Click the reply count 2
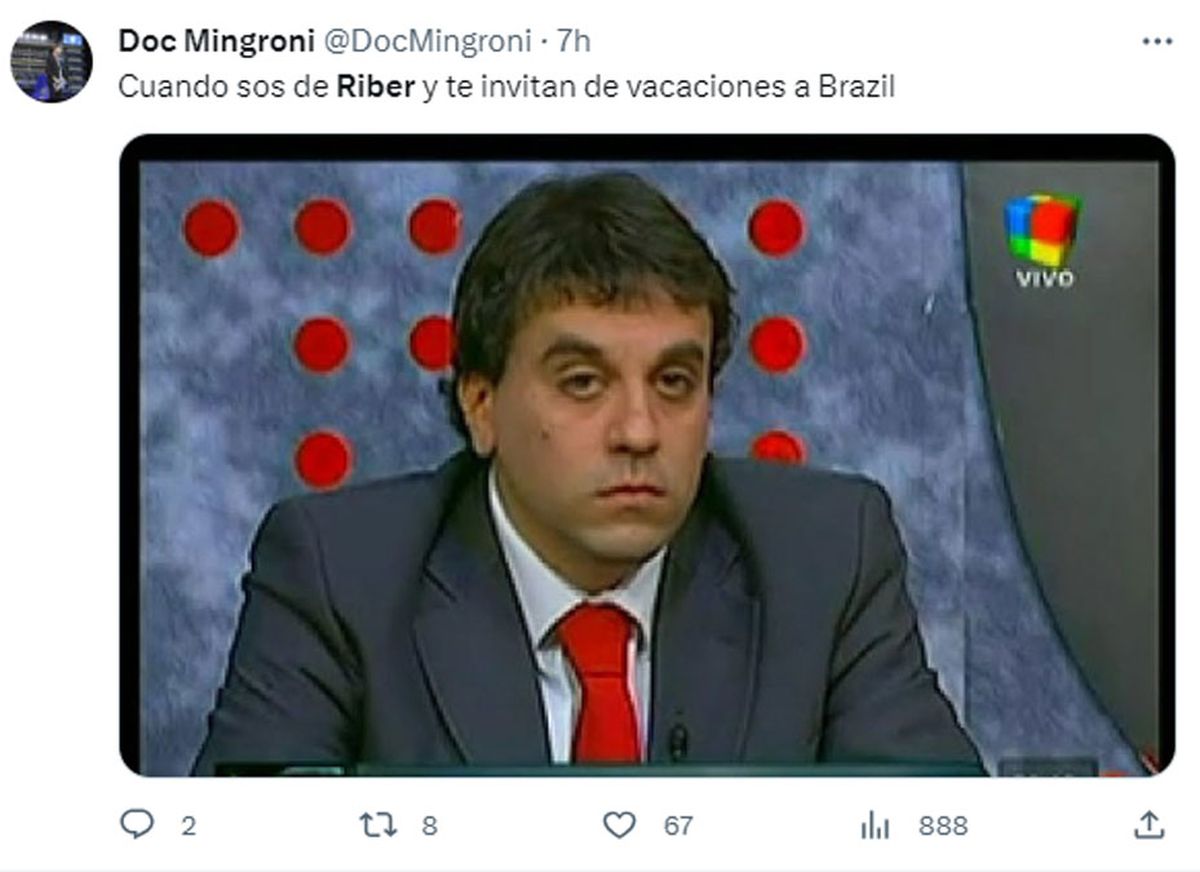1200x872 pixels. [x=187, y=826]
